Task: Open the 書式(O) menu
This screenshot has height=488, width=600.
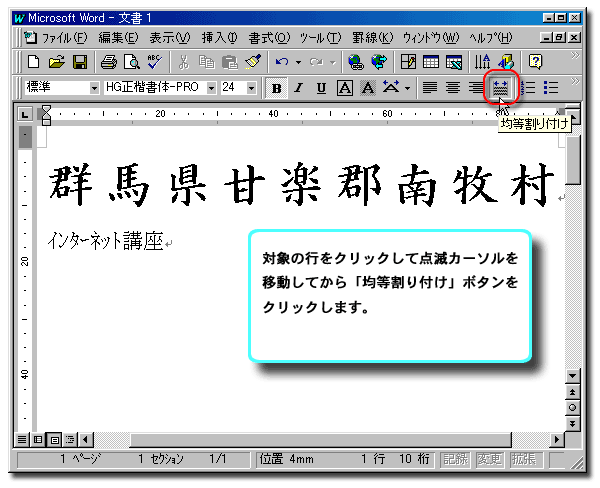Action: [x=269, y=38]
